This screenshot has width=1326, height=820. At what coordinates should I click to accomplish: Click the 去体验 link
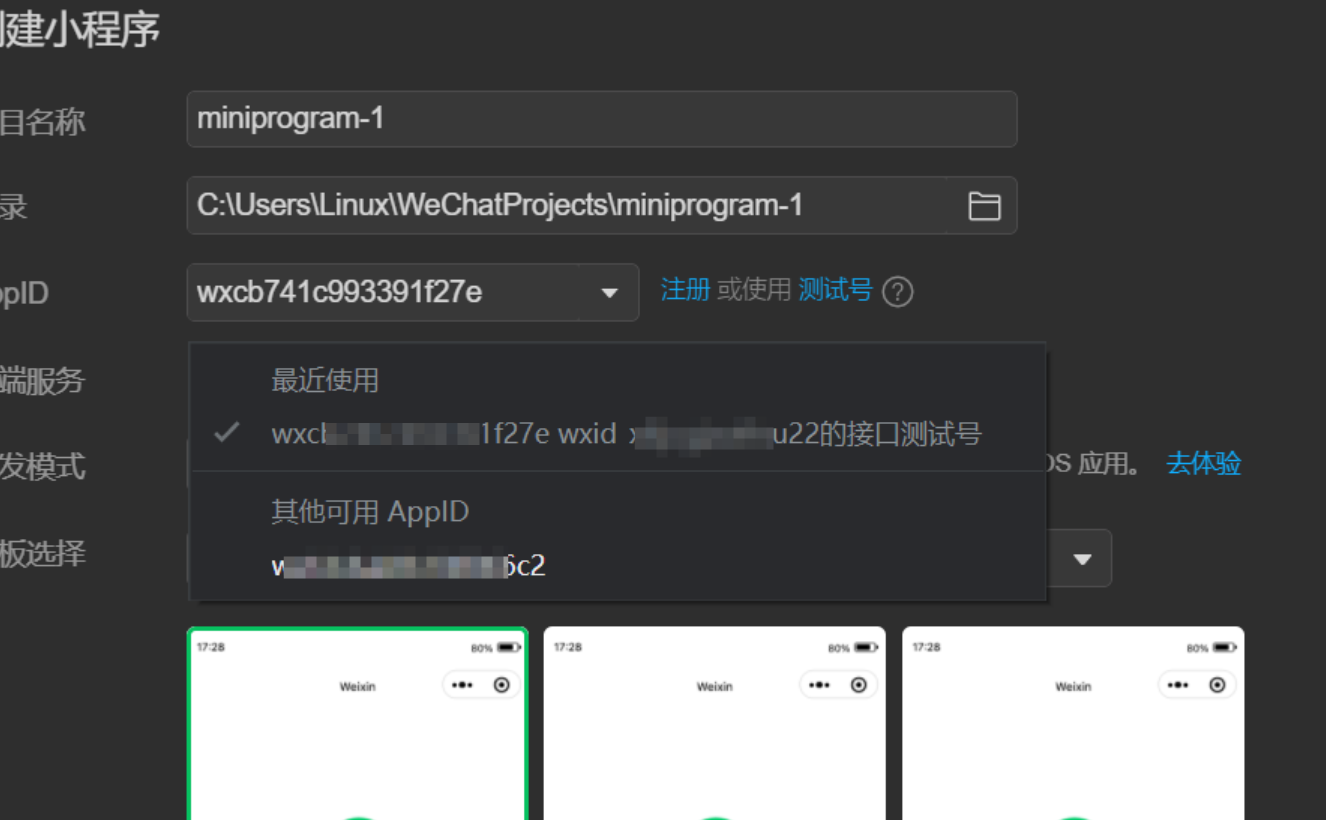point(1204,464)
